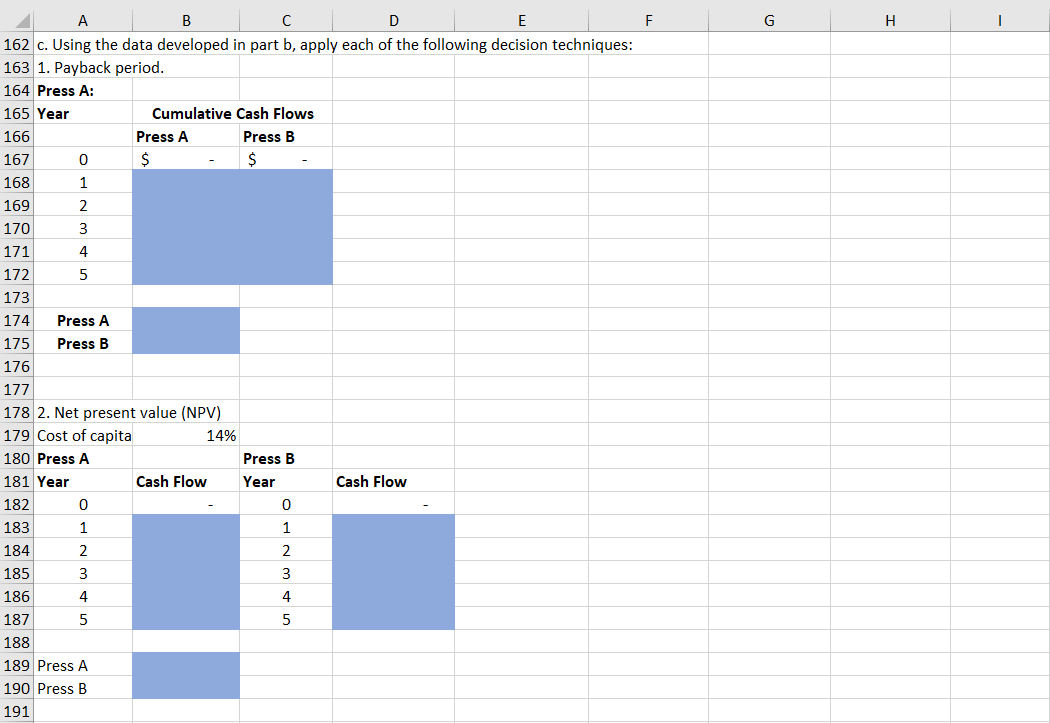Select blue Press B cumulative cell row 168

pyautogui.click(x=286, y=182)
